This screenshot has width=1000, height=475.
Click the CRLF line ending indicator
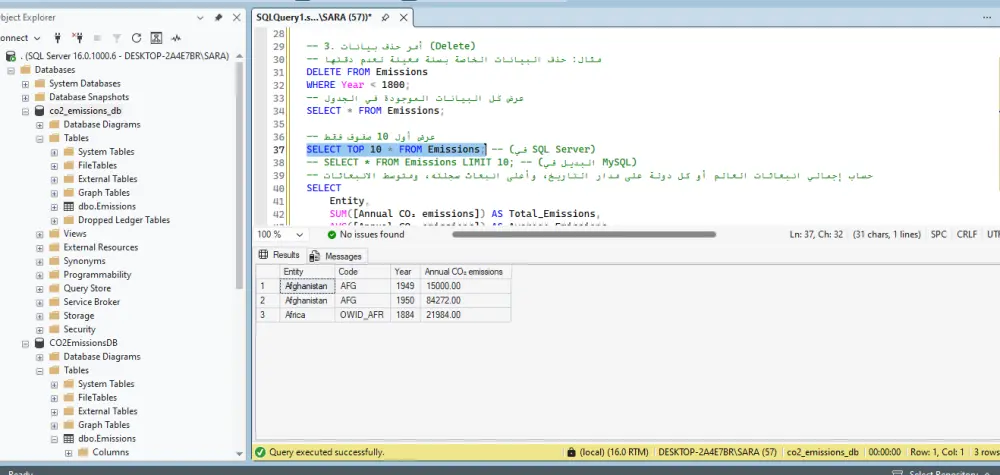pyautogui.click(x=966, y=235)
